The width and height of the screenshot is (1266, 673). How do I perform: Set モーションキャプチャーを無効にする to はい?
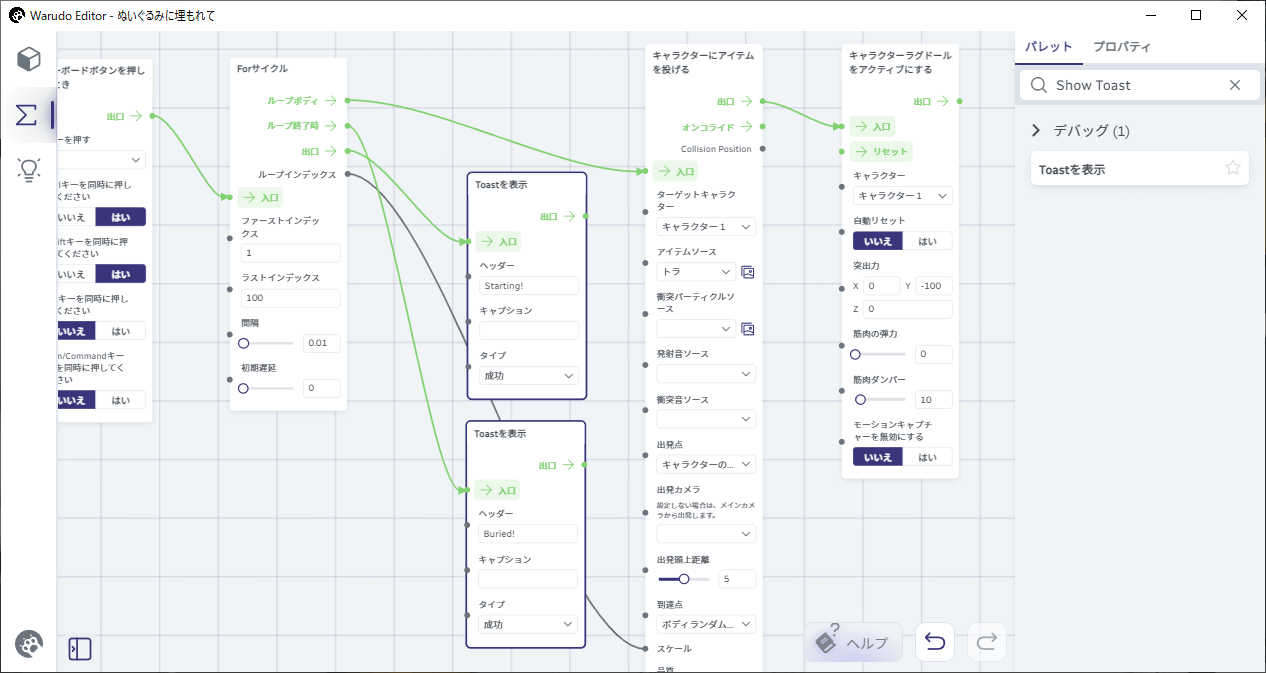pyautogui.click(x=928, y=457)
